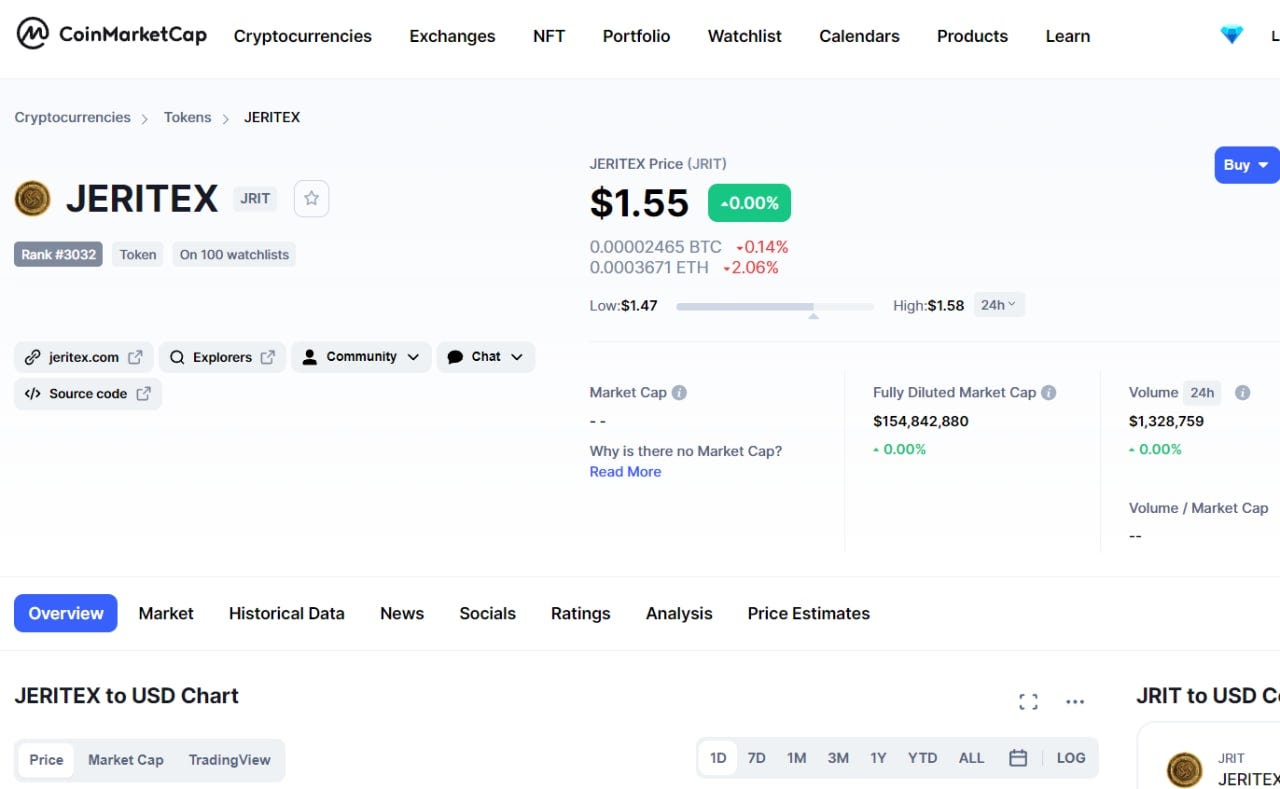Add JERITEX to watchlist with star
Image resolution: width=1280 pixels, height=789 pixels.
coord(311,198)
